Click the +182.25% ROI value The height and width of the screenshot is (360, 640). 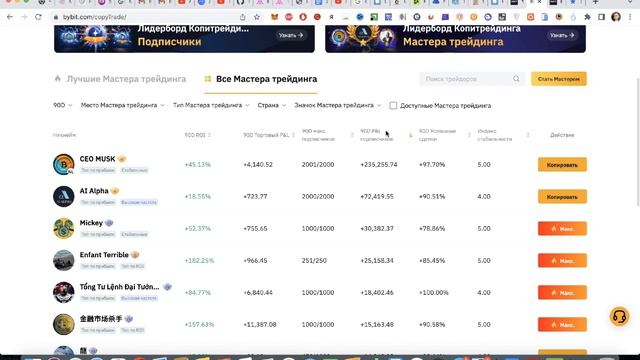tap(199, 260)
